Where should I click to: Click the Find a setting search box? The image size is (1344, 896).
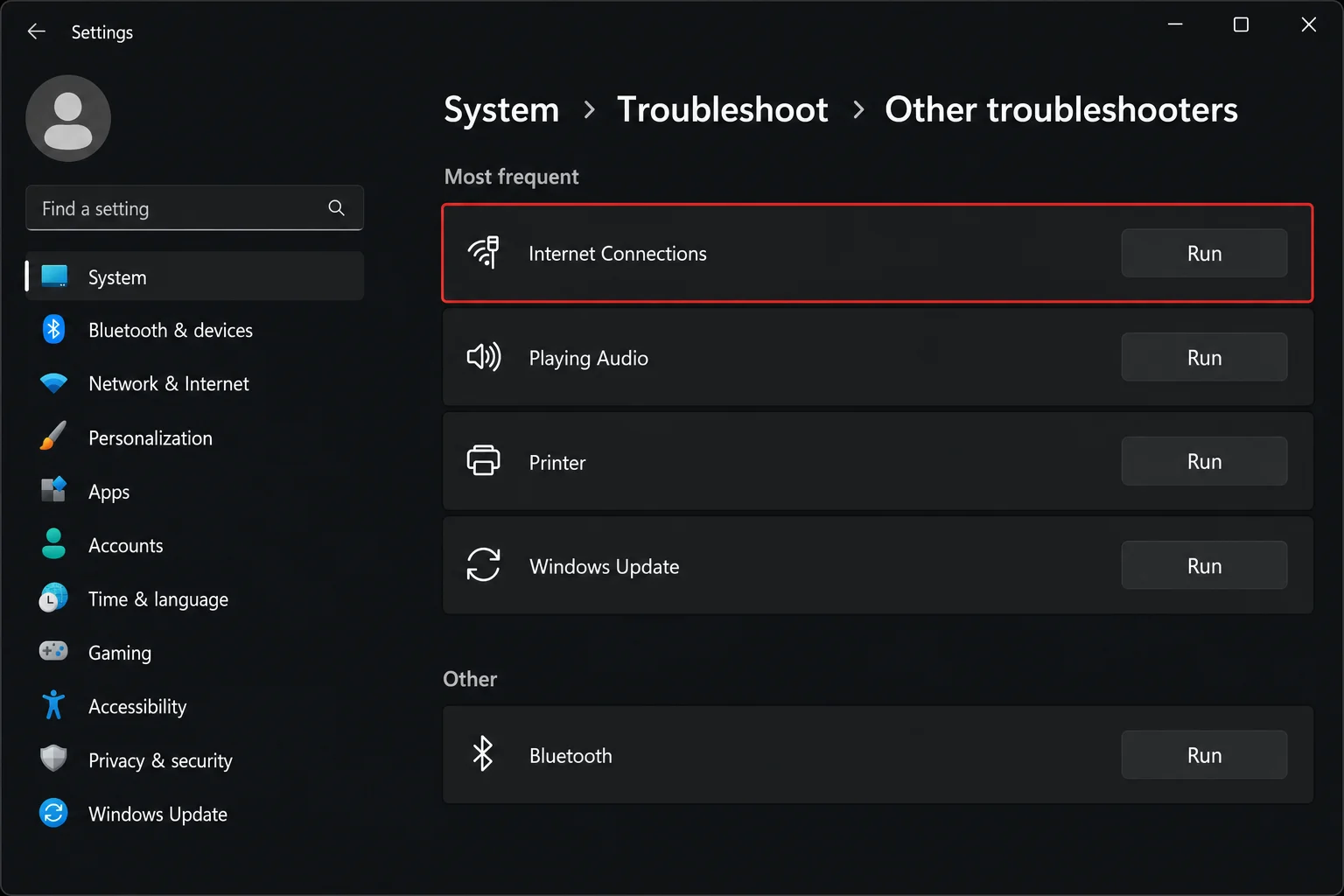pyautogui.click(x=194, y=207)
